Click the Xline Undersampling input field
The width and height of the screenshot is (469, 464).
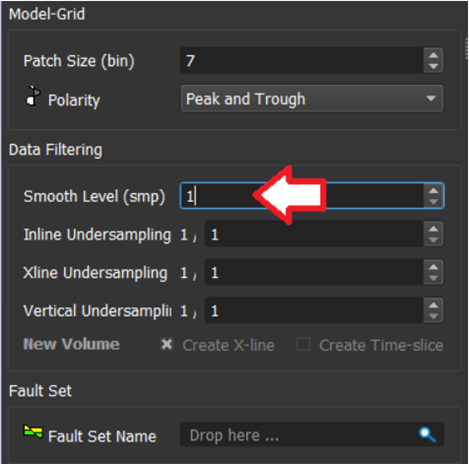[x=314, y=272]
